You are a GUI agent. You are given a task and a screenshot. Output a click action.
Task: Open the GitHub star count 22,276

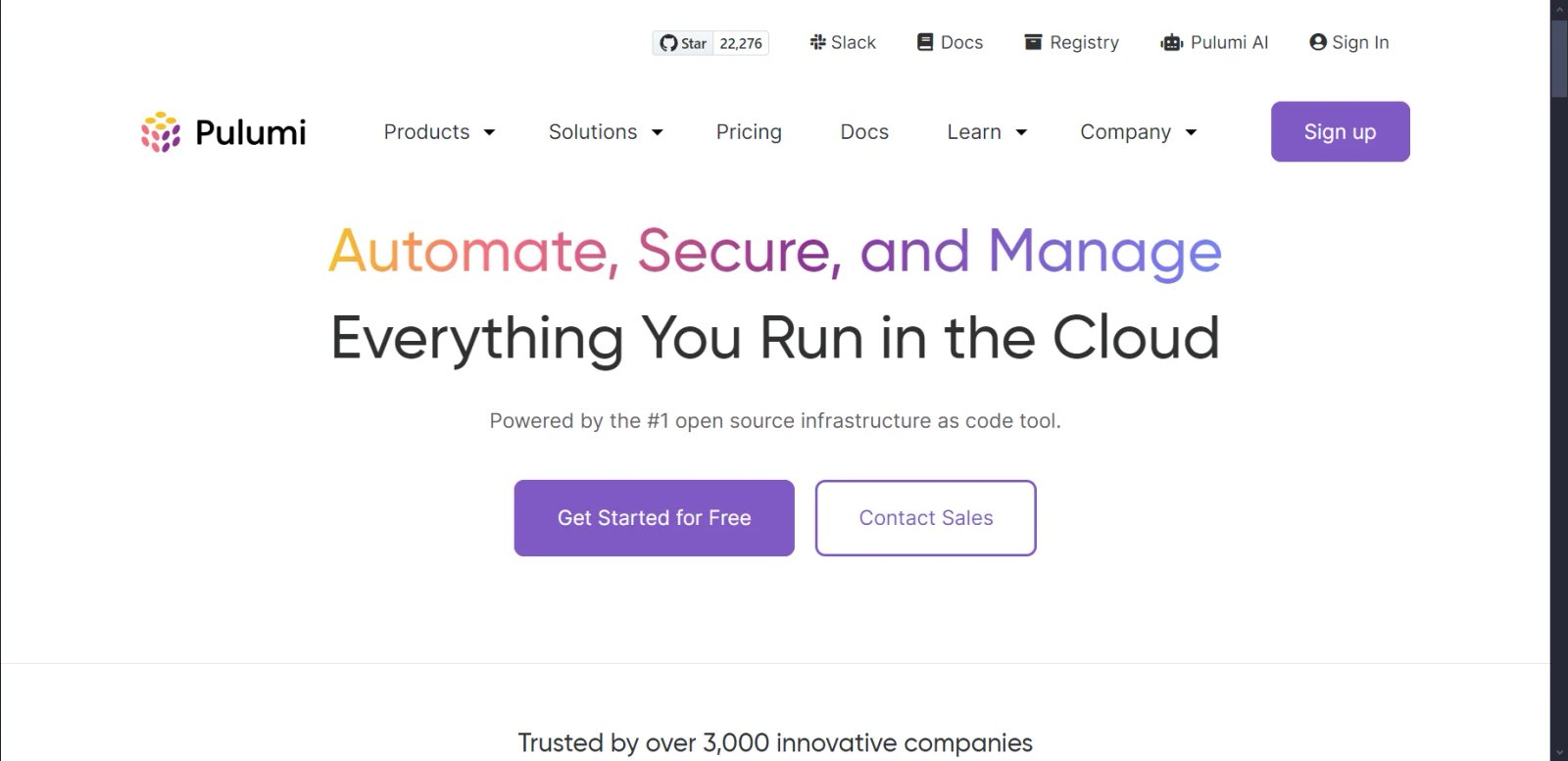point(741,43)
